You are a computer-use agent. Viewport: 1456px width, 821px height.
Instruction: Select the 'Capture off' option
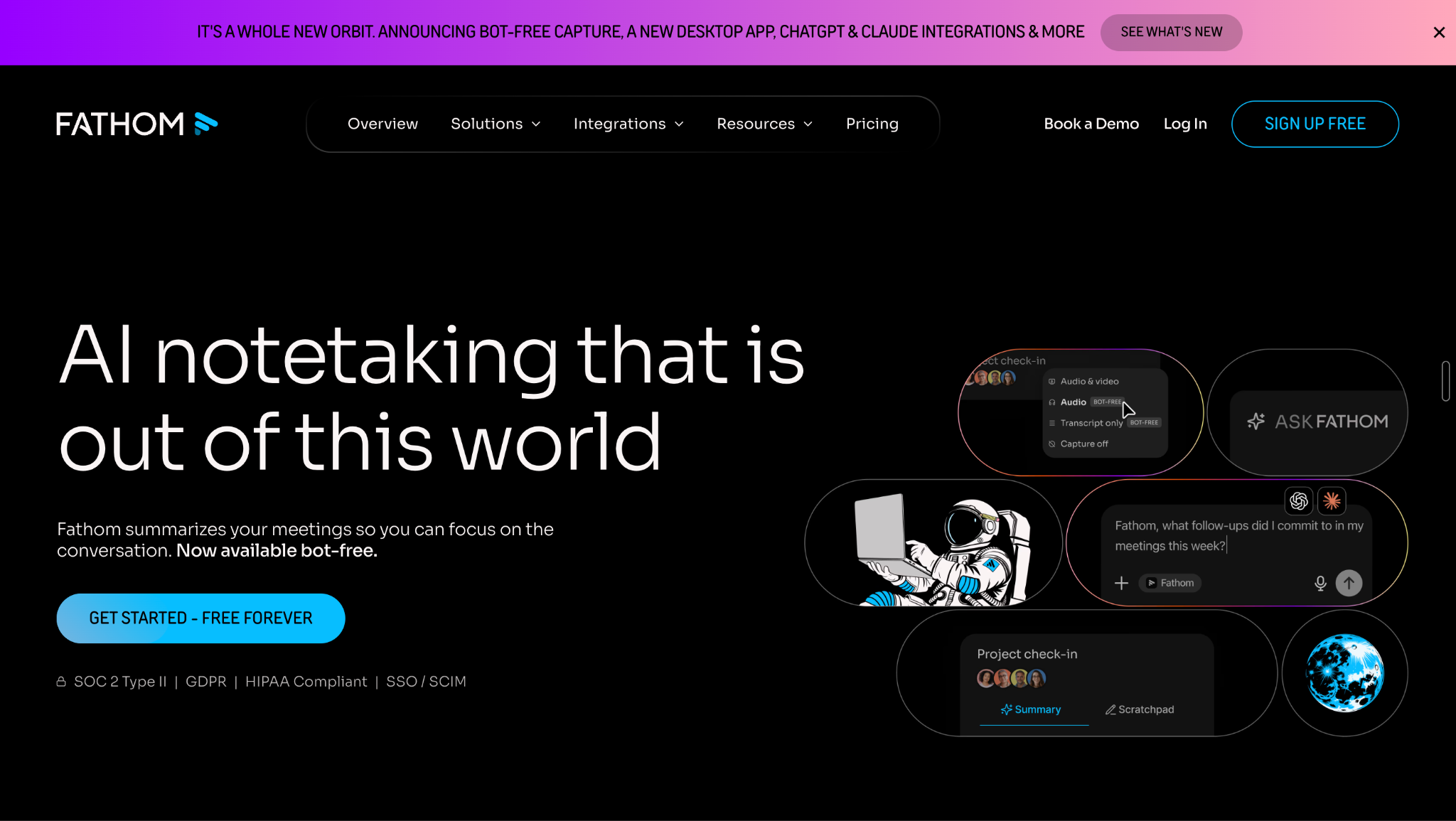1078,444
